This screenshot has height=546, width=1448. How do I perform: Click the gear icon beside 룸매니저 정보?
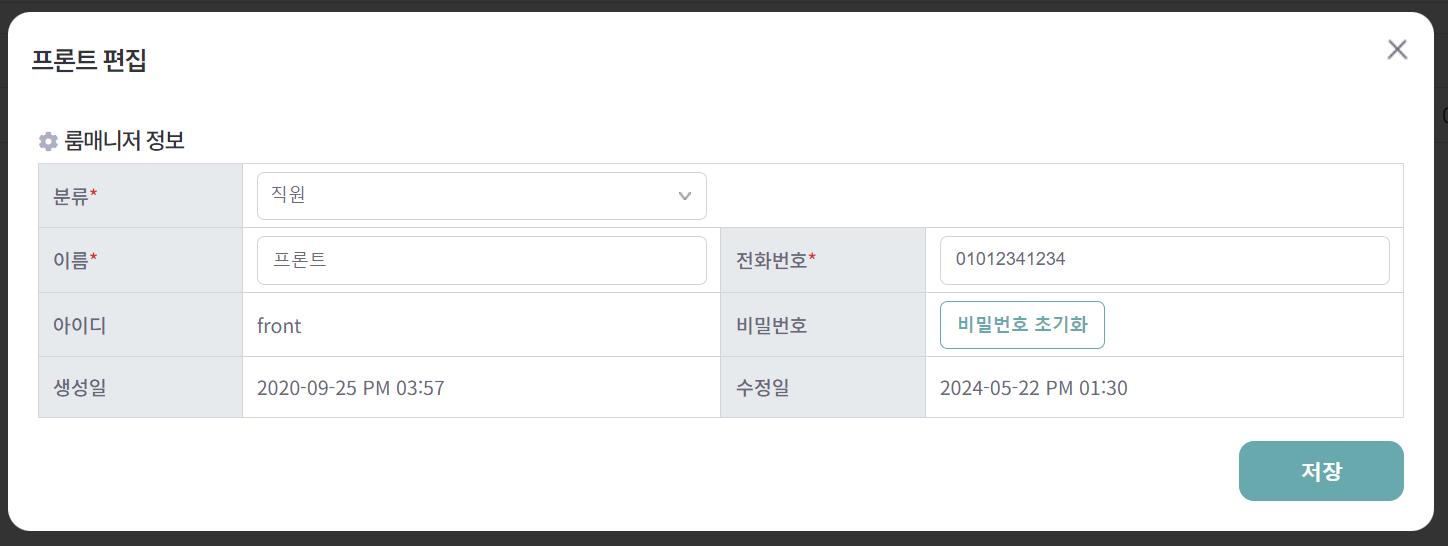pyautogui.click(x=48, y=142)
